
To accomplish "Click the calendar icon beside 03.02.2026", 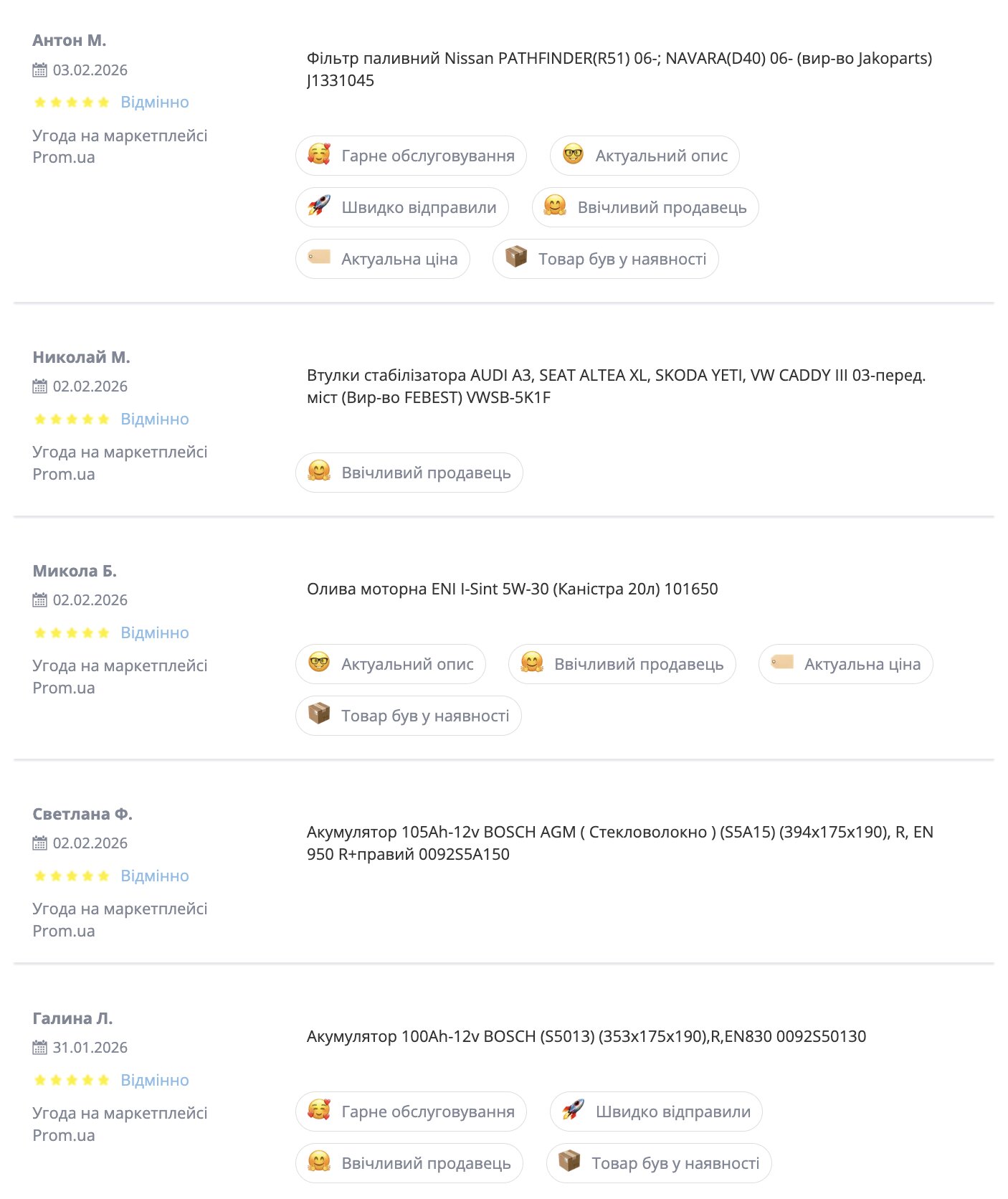I will click(x=39, y=70).
